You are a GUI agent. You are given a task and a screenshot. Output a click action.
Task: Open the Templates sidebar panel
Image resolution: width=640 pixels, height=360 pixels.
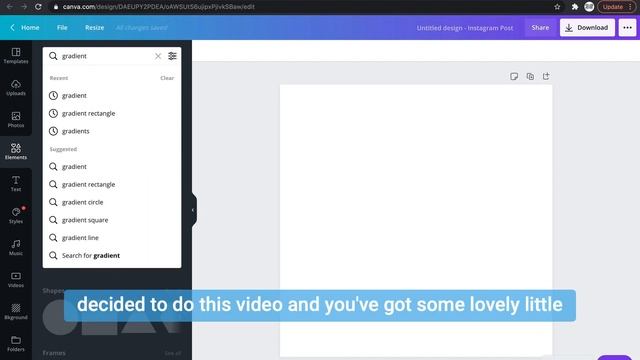click(x=16, y=56)
